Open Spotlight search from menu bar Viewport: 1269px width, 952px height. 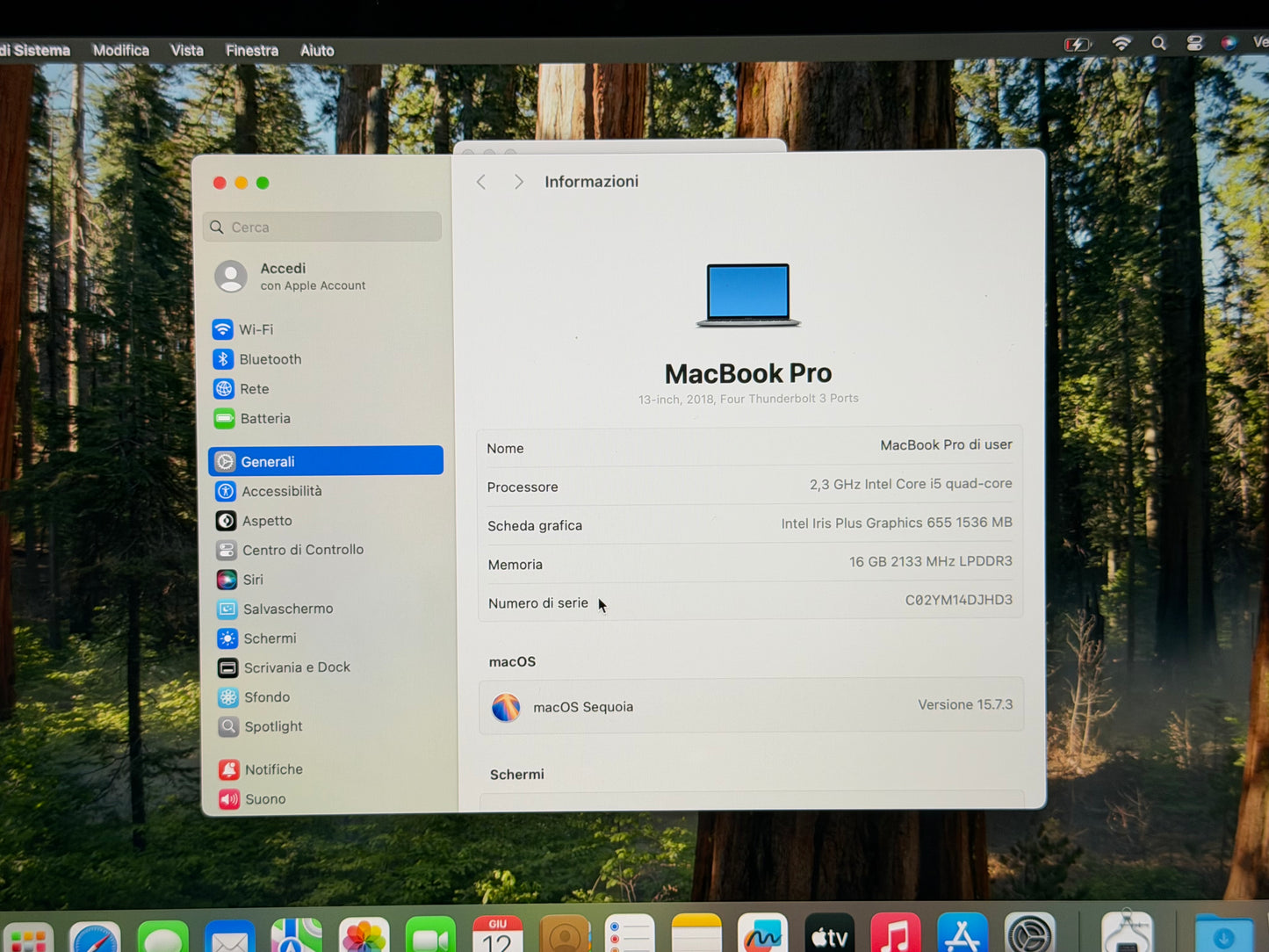click(1158, 43)
